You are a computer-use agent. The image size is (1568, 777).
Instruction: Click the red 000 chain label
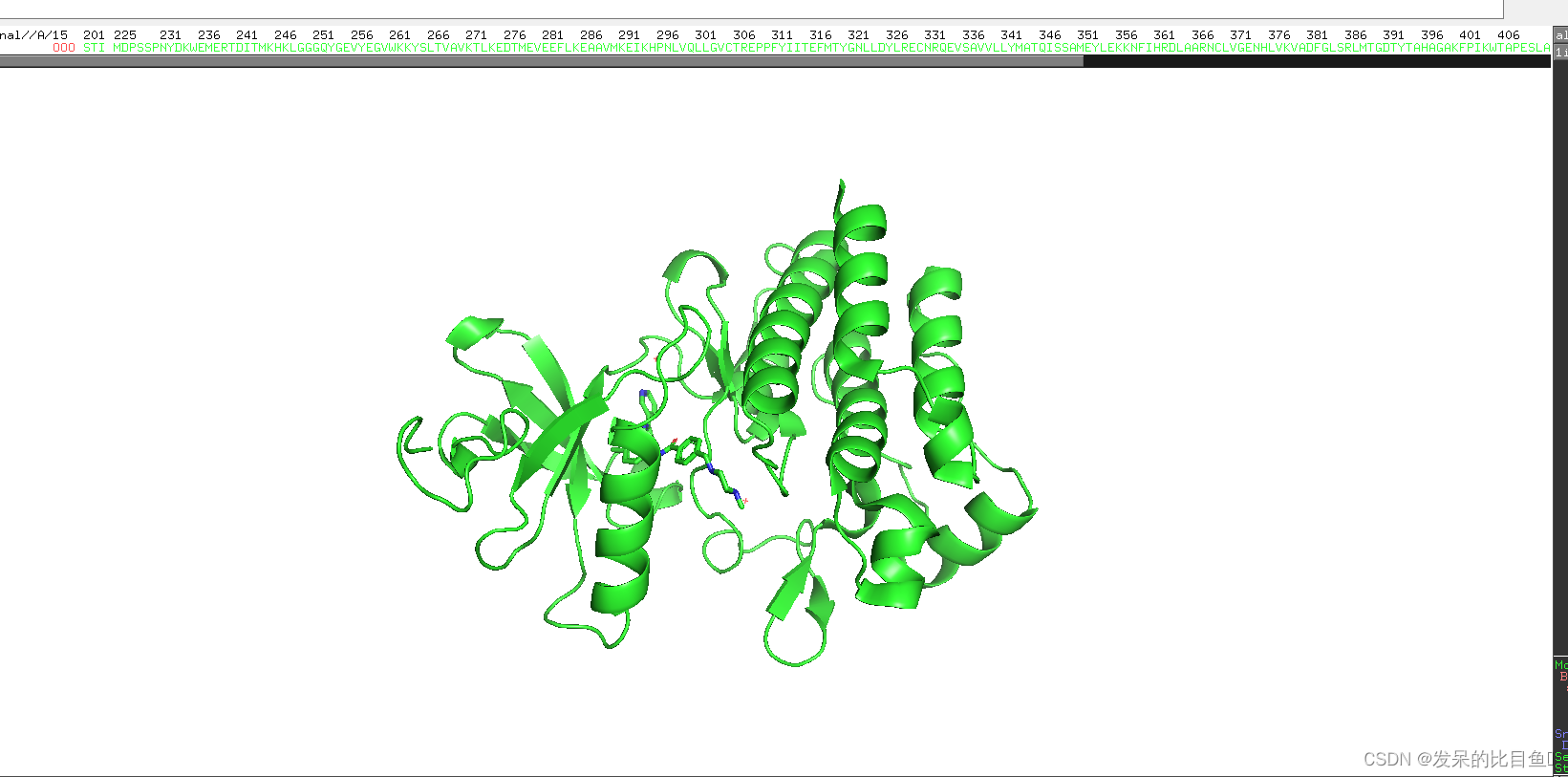(x=64, y=47)
